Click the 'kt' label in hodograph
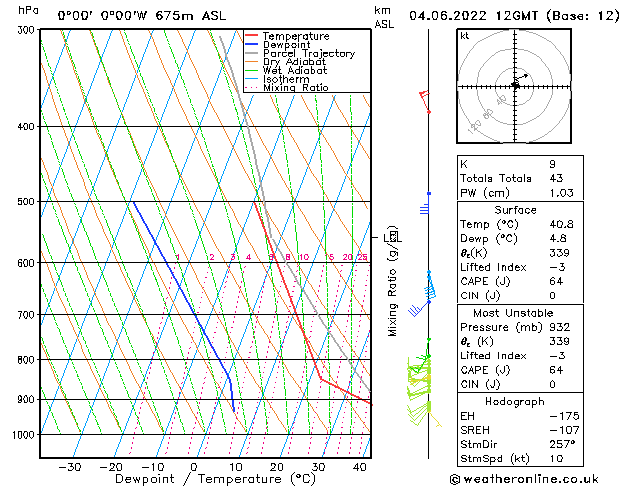Viewport: 629px width, 486px height. tap(464, 35)
